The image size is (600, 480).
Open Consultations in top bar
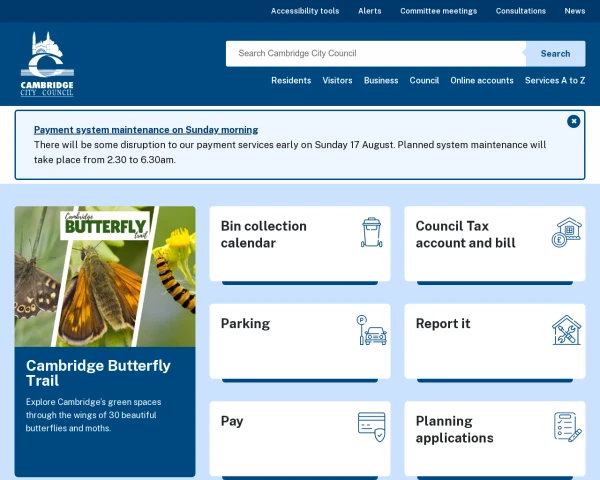click(x=521, y=11)
